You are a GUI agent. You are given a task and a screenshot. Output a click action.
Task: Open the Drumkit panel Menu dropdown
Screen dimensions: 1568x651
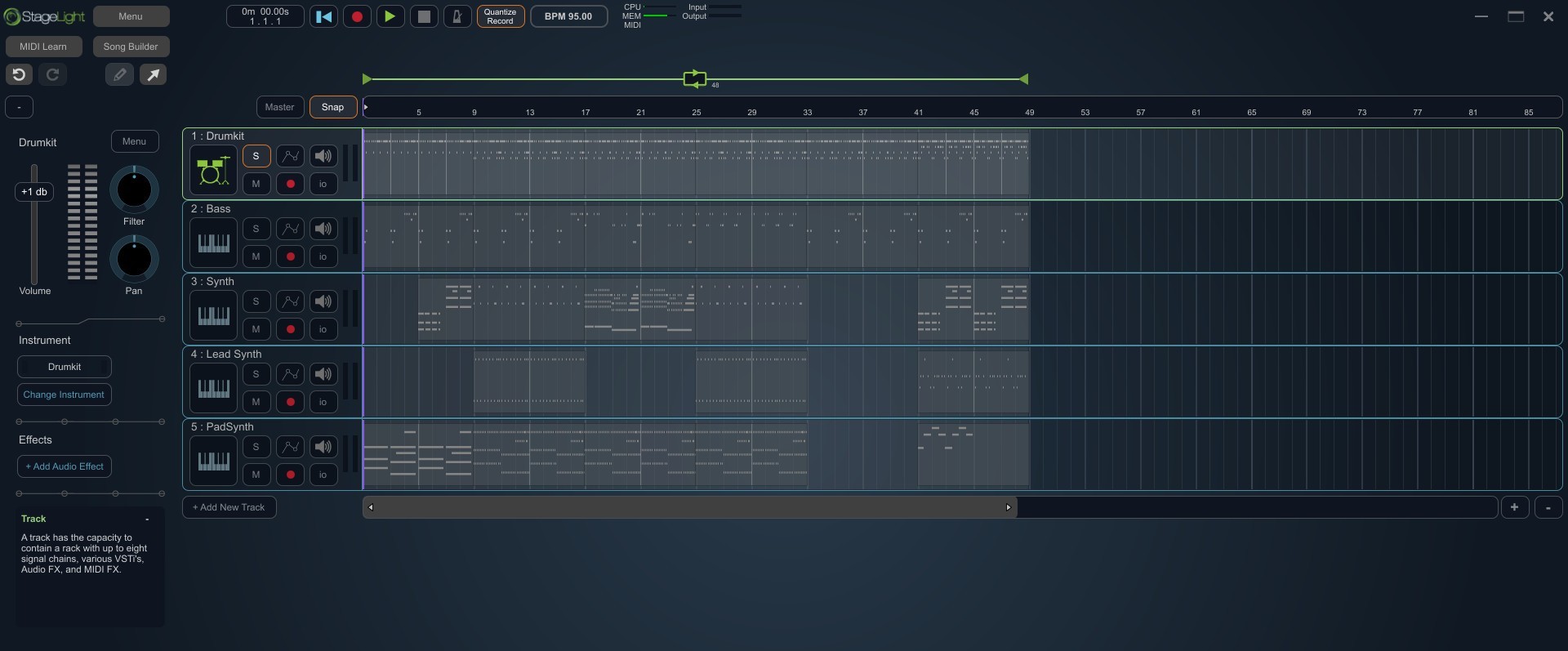[135, 141]
